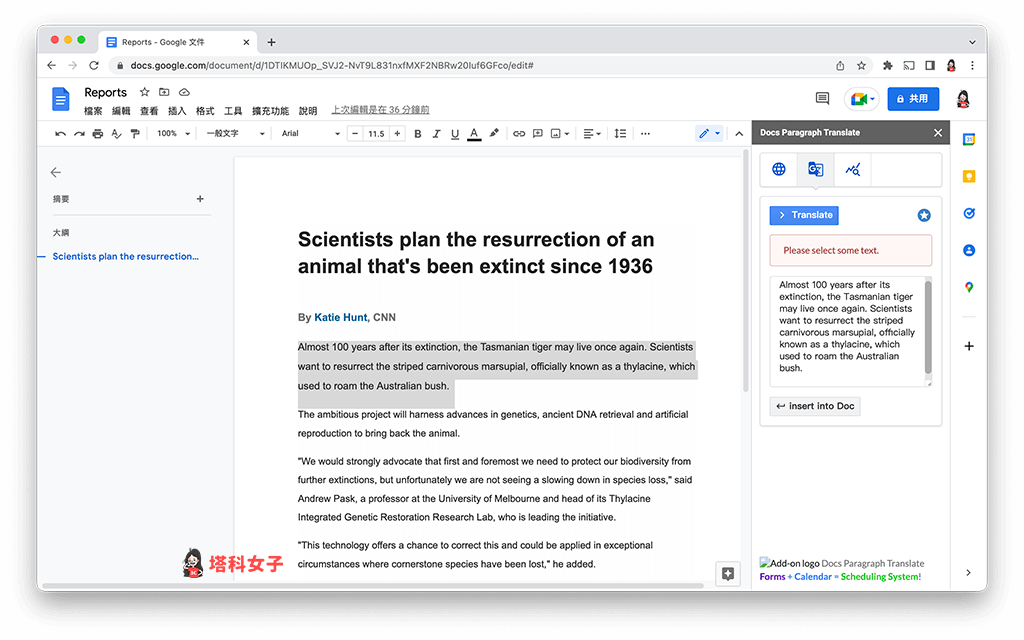Screen dimensions: 1024x640
Task: Click the add-on text box scrollbar
Action: pos(928,328)
